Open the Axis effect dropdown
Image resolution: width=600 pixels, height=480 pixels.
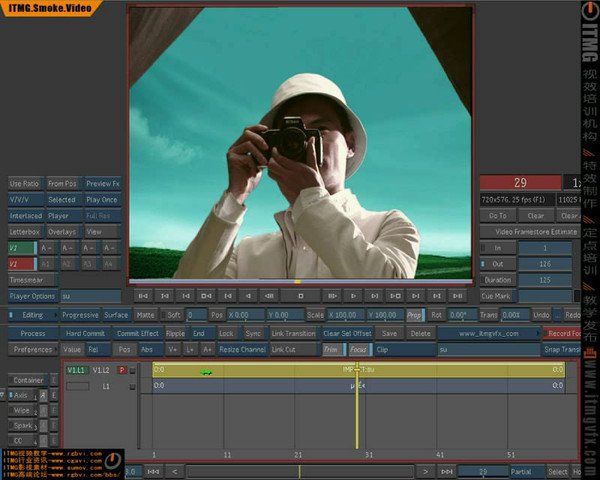(x=22, y=395)
